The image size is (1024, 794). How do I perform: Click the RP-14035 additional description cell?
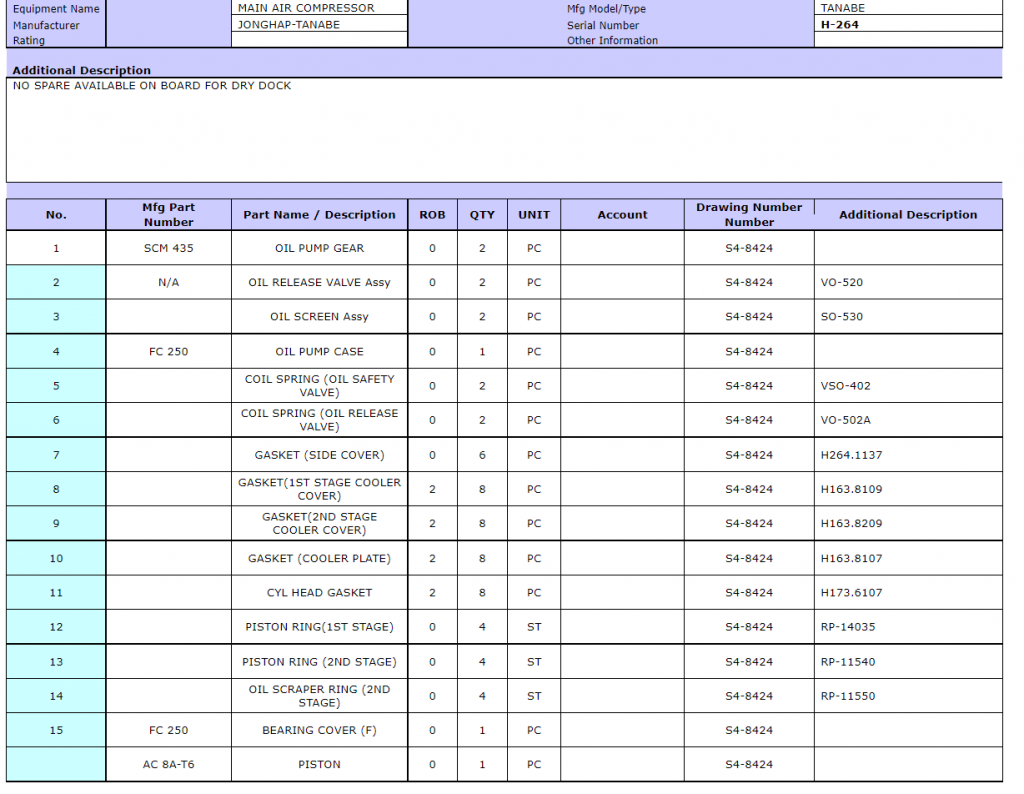(907, 627)
